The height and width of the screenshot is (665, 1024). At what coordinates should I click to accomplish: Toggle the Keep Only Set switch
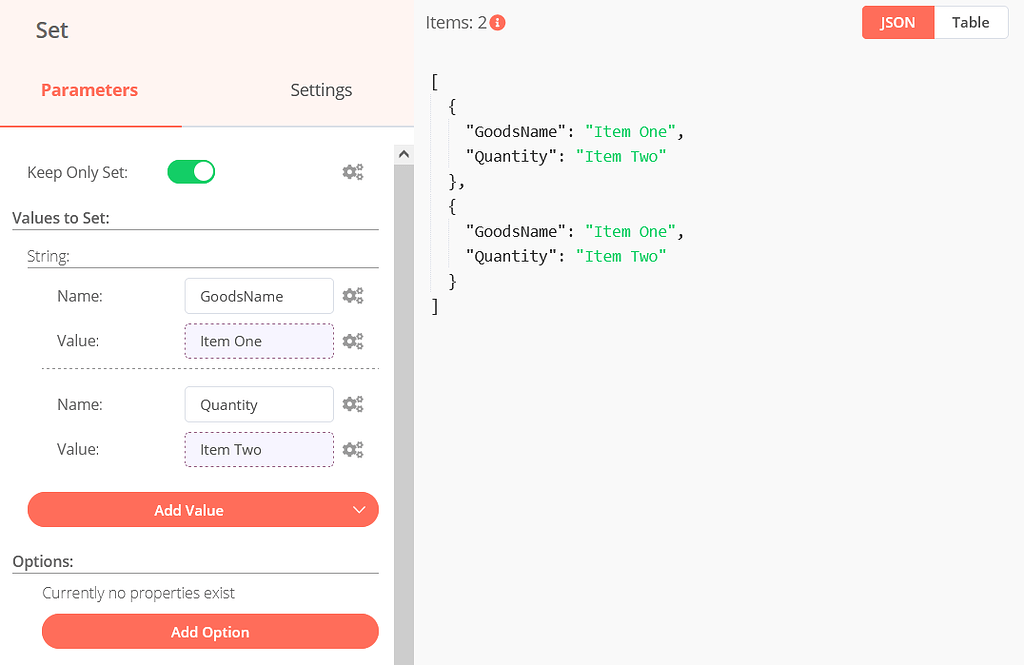(x=191, y=172)
